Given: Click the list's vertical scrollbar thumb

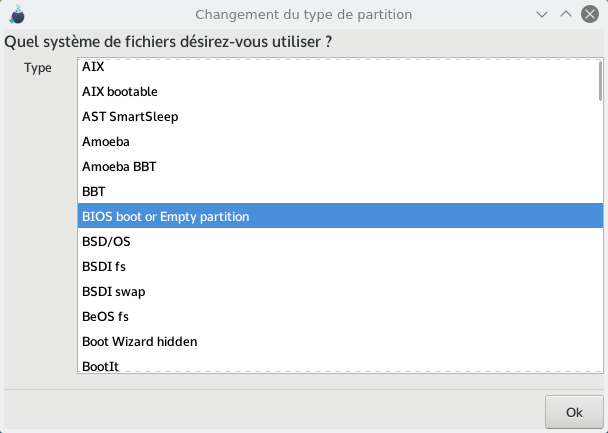Looking at the screenshot, I should pos(600,81).
